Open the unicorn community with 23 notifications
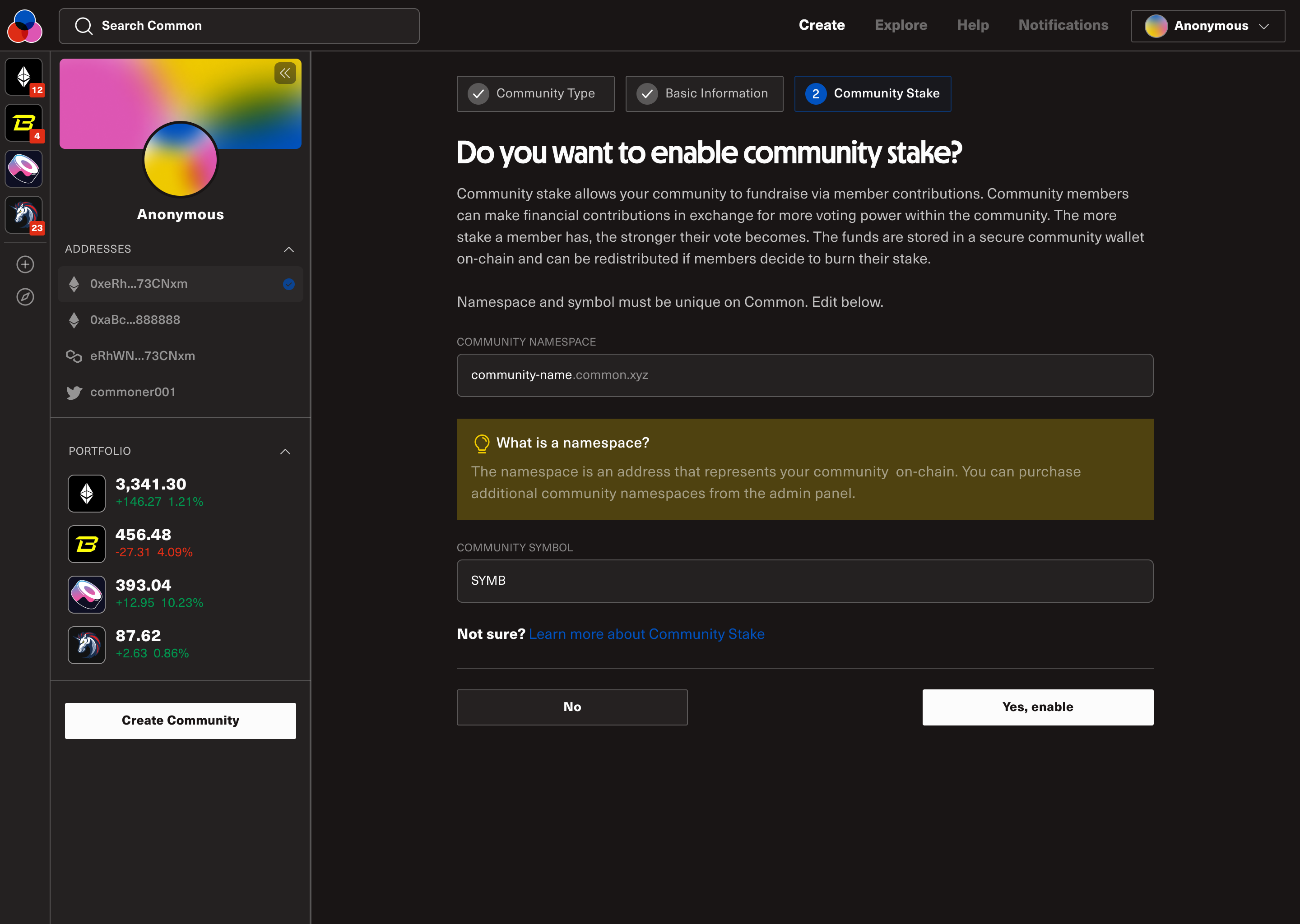The image size is (1300, 924). [24, 214]
